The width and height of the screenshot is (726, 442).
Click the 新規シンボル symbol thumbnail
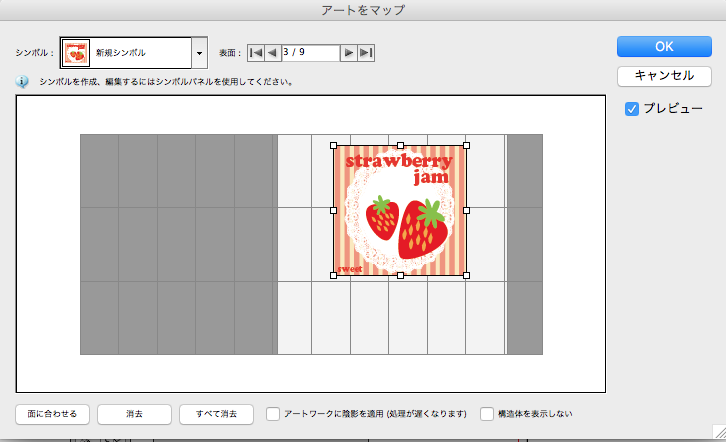[76, 53]
